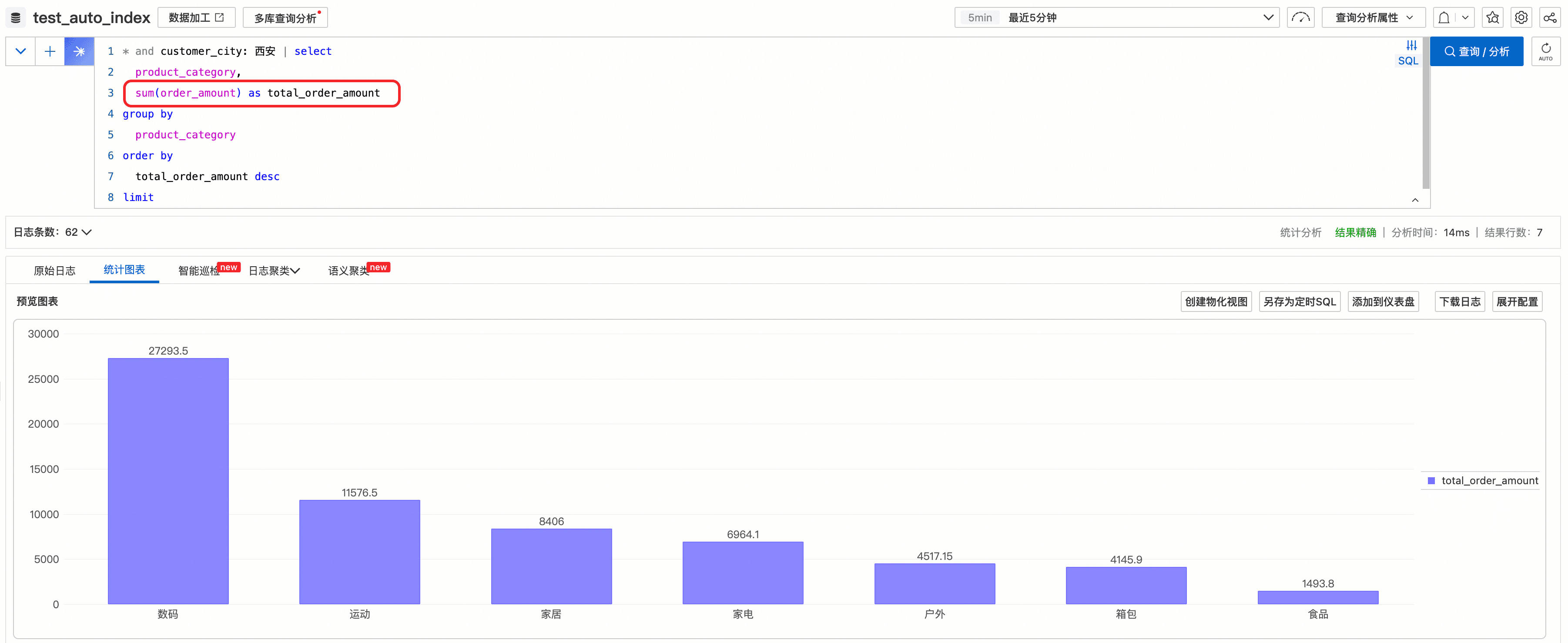Click the star favorite icon
Image resolution: width=1568 pixels, height=643 pixels.
[1493, 18]
